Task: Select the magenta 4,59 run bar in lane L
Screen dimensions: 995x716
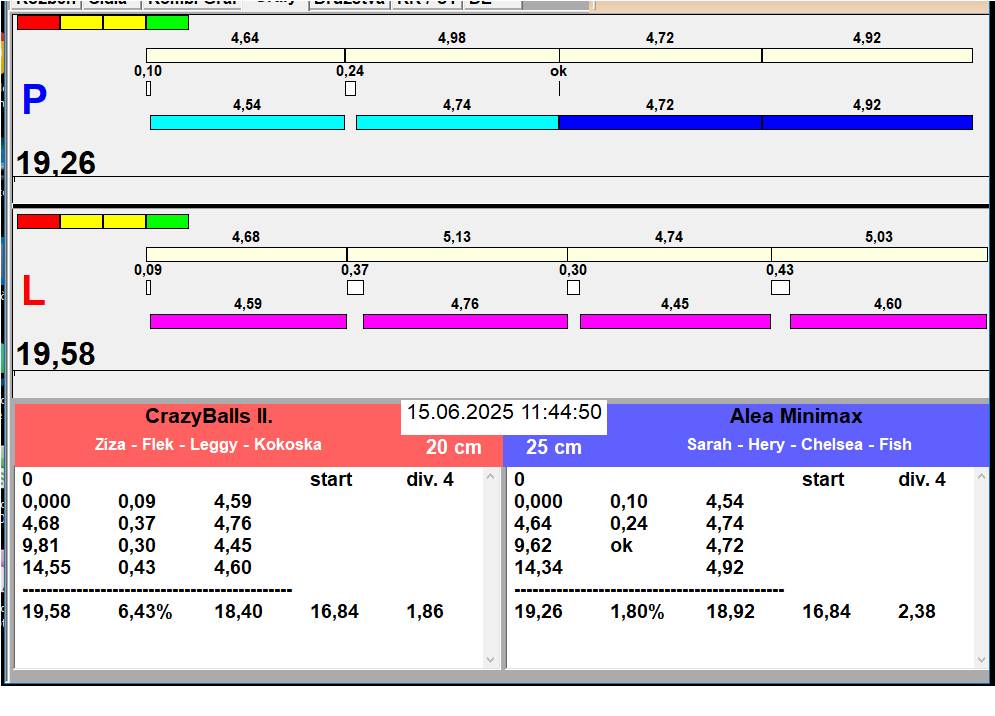Action: coord(248,321)
